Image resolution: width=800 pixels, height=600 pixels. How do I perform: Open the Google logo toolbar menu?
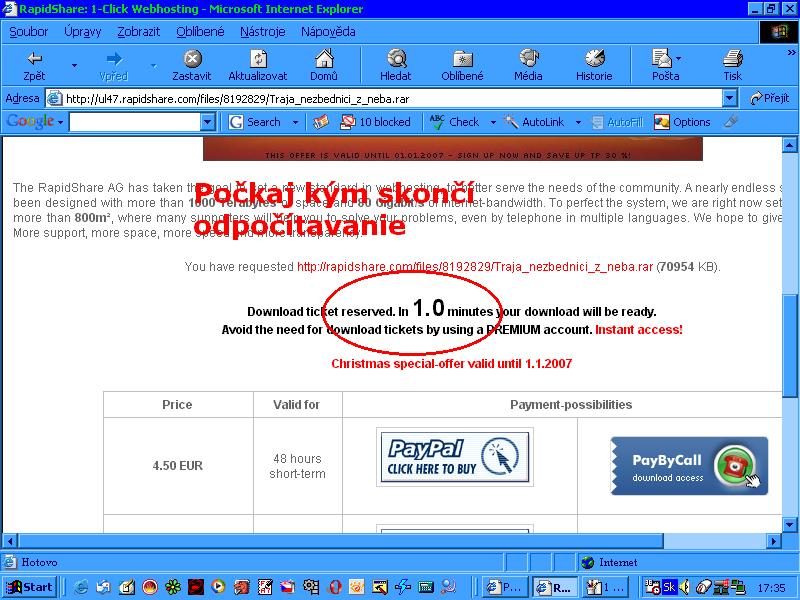click(x=35, y=121)
